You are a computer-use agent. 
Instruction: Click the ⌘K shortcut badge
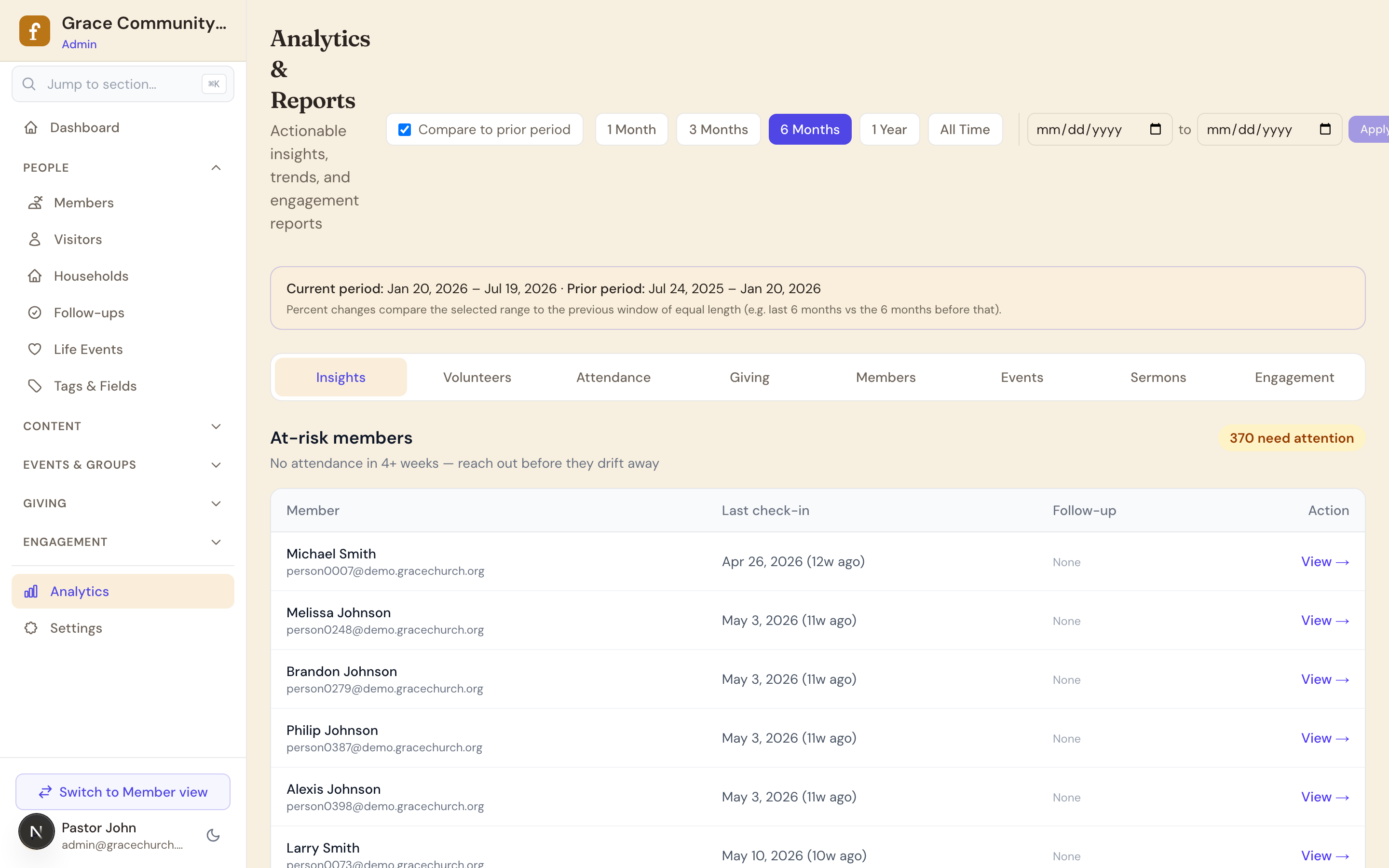tap(214, 84)
